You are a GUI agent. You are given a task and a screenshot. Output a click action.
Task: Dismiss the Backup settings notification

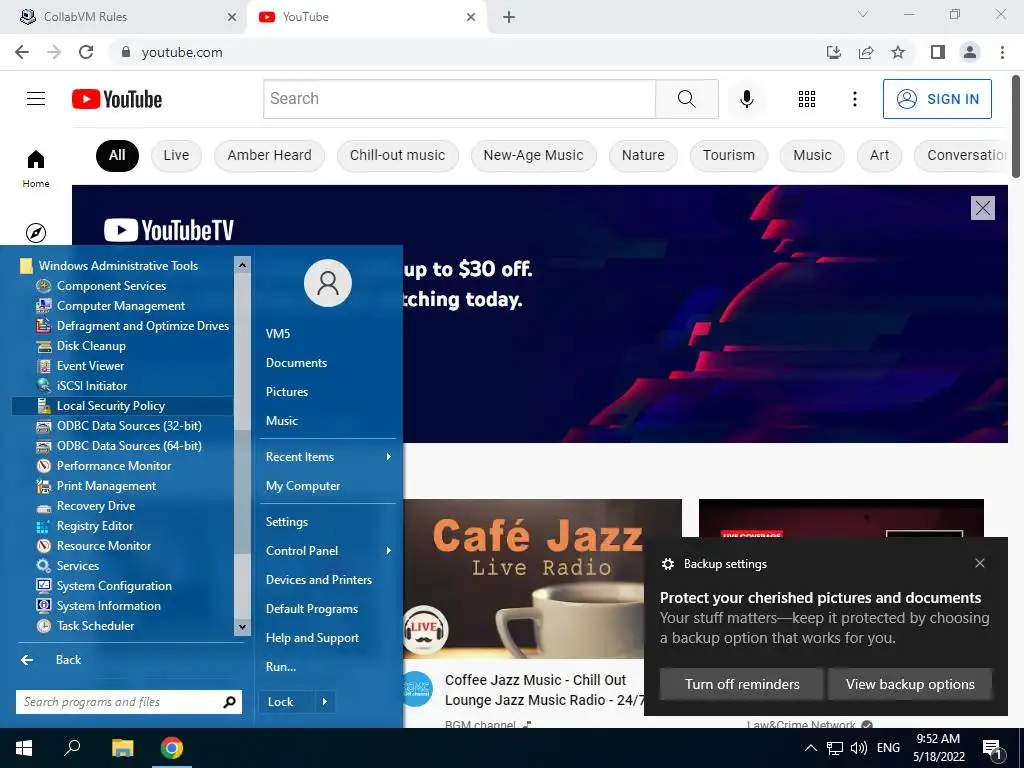980,563
